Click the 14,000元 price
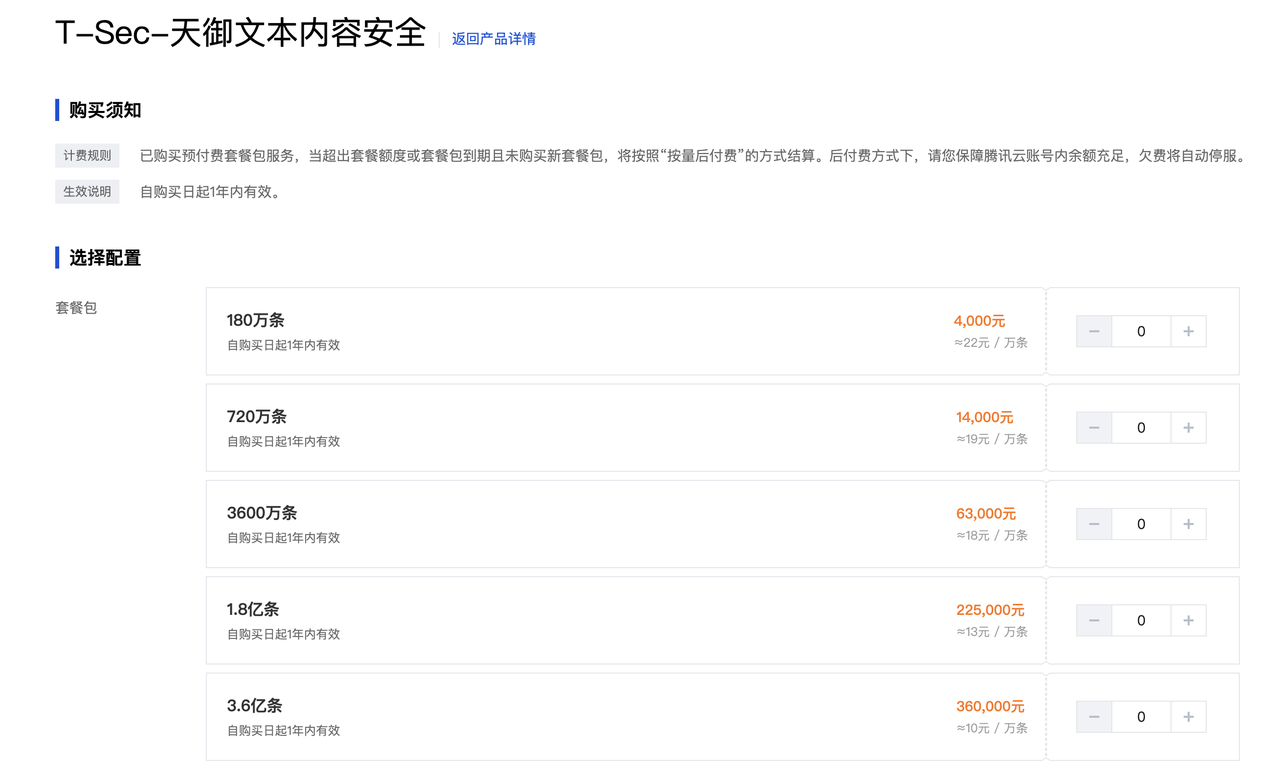Image resolution: width=1280 pixels, height=777 pixels. pos(985,417)
